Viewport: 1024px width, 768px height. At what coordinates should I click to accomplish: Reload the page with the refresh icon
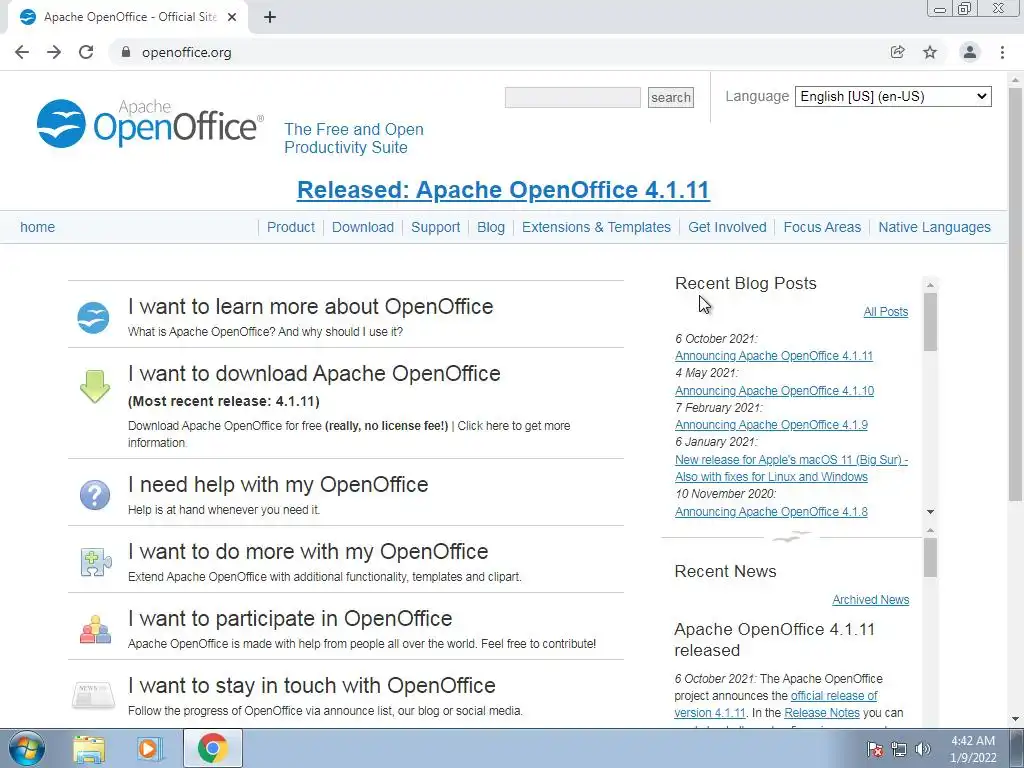(x=86, y=52)
